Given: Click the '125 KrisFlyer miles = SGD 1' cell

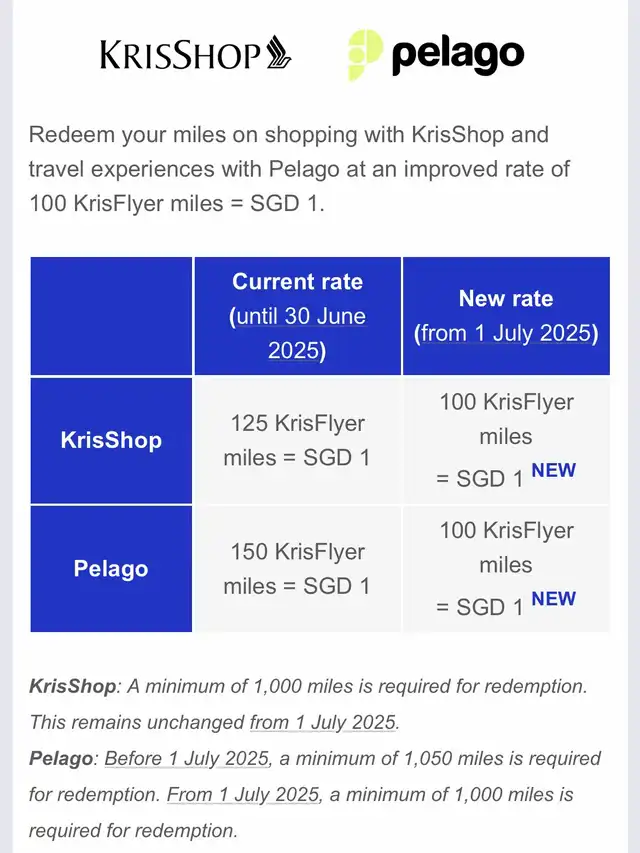Looking at the screenshot, I should pos(298,440).
